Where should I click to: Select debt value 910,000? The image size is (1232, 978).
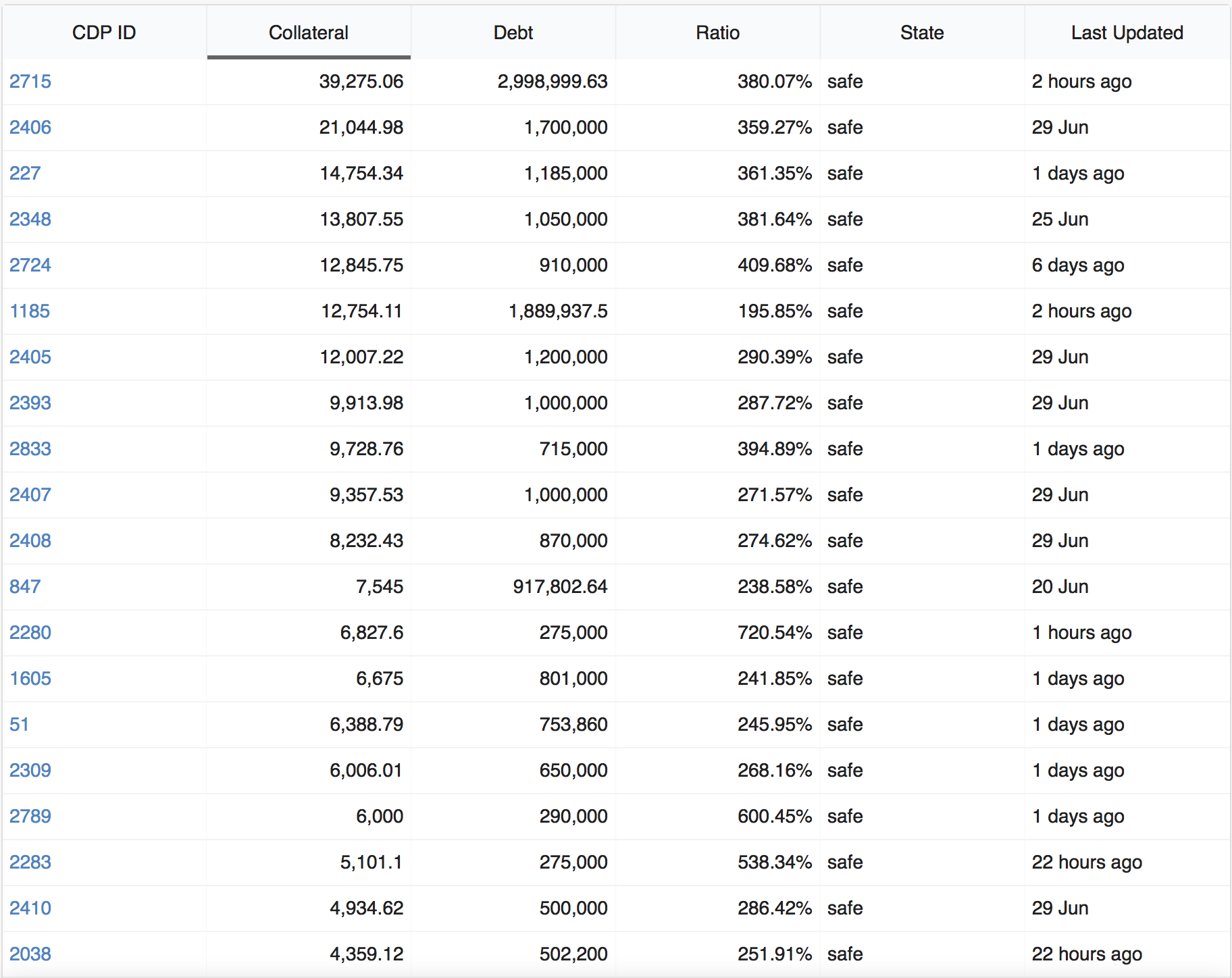click(x=573, y=265)
